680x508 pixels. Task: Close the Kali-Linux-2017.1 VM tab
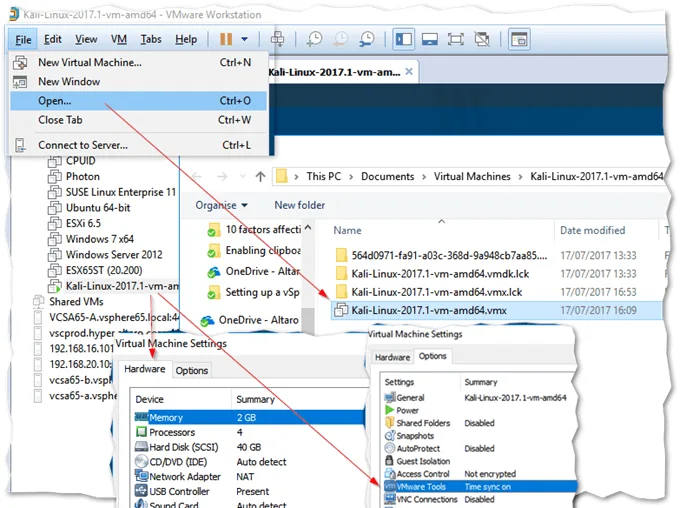coord(409,72)
